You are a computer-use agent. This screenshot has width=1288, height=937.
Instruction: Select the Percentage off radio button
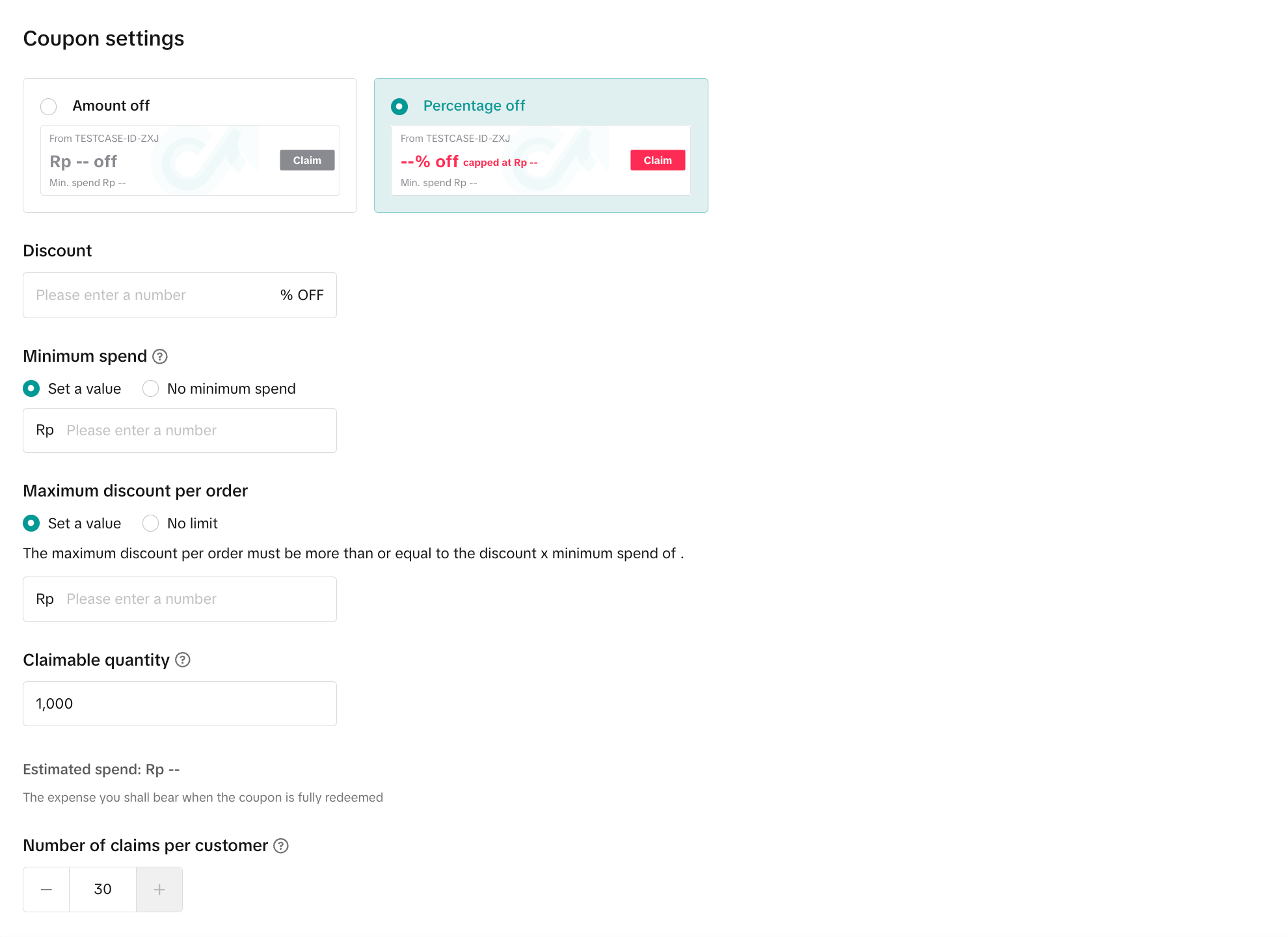coord(399,106)
